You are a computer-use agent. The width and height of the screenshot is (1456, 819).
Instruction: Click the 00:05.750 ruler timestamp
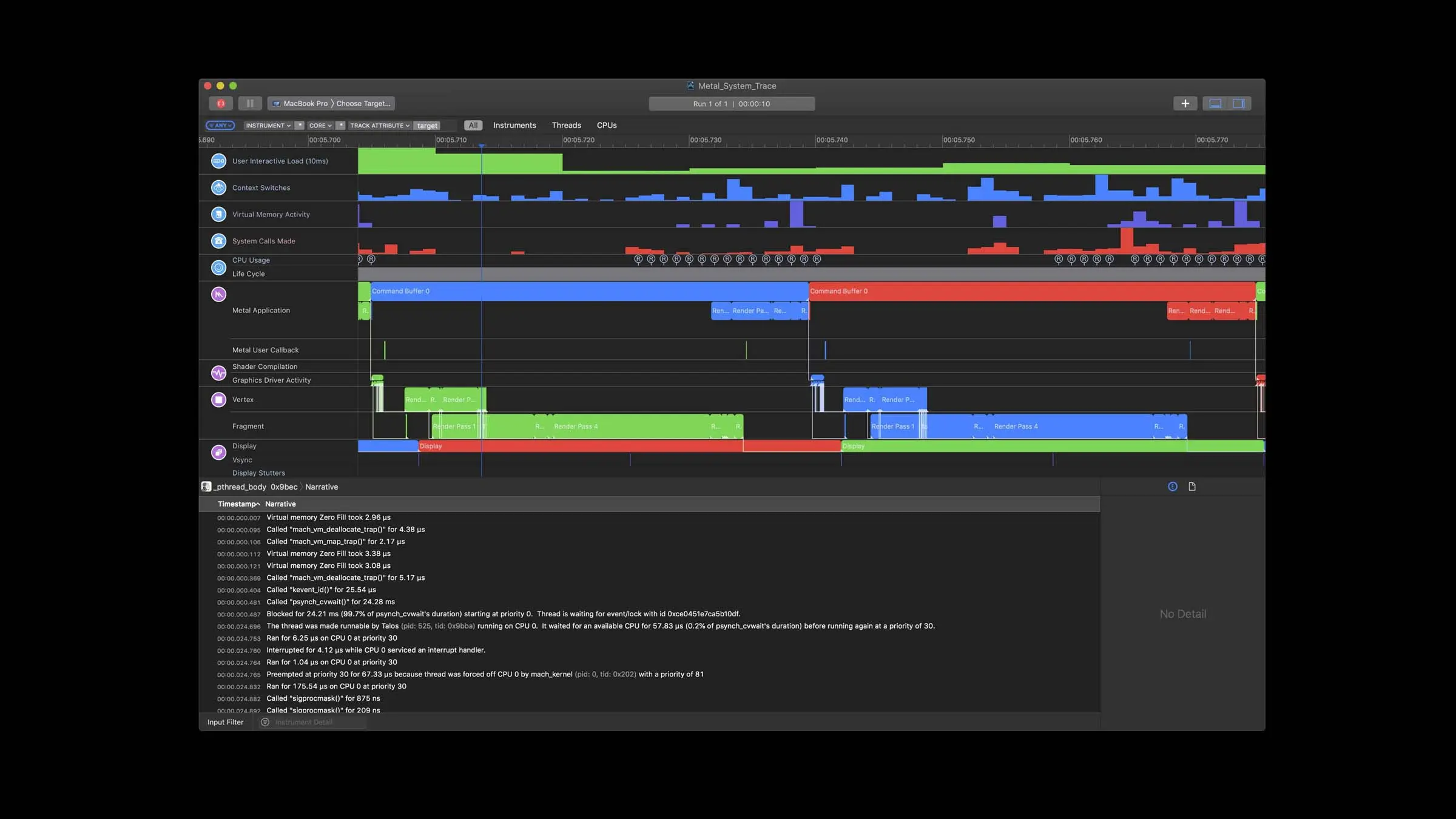coord(959,140)
